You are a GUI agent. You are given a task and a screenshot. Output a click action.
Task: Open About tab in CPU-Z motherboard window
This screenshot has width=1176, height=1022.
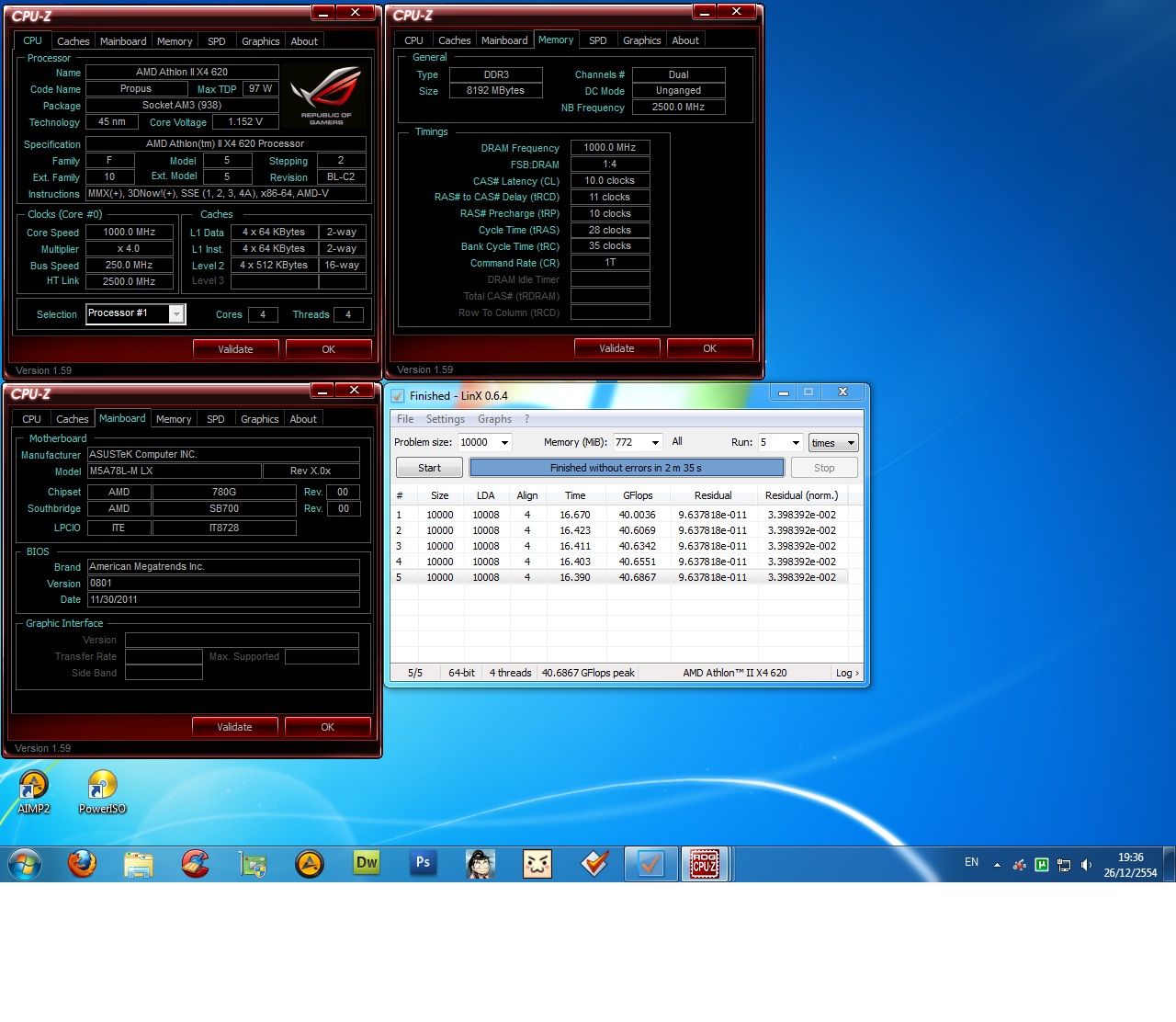[303, 419]
